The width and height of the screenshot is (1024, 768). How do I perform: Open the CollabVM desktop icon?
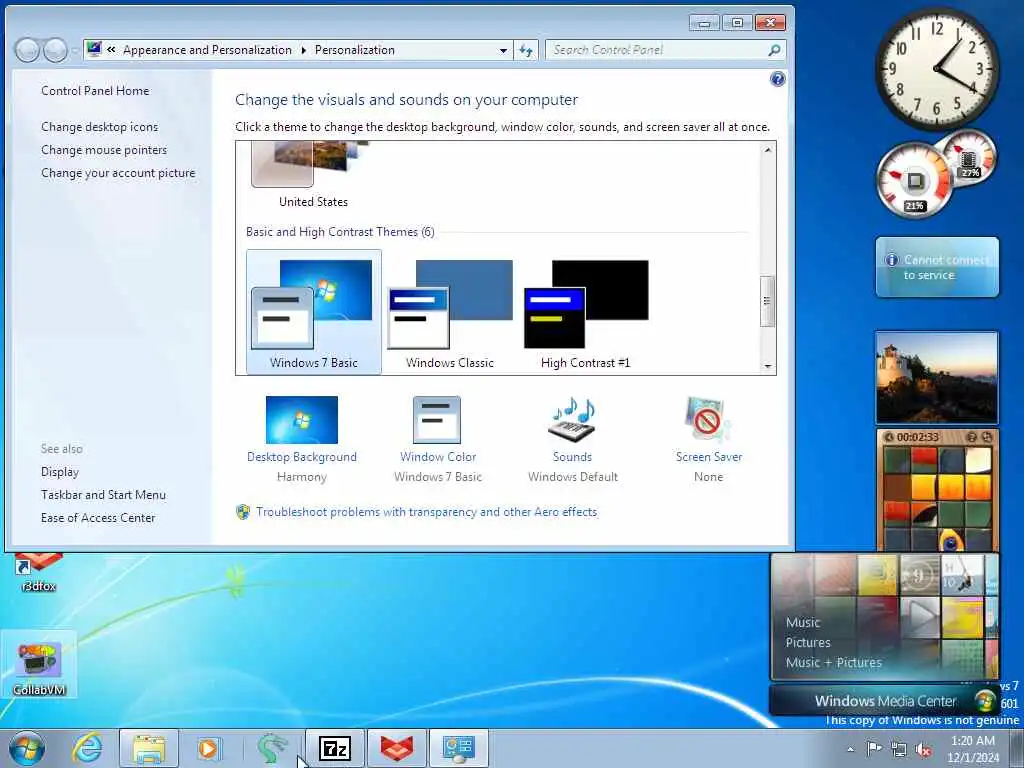(x=39, y=664)
